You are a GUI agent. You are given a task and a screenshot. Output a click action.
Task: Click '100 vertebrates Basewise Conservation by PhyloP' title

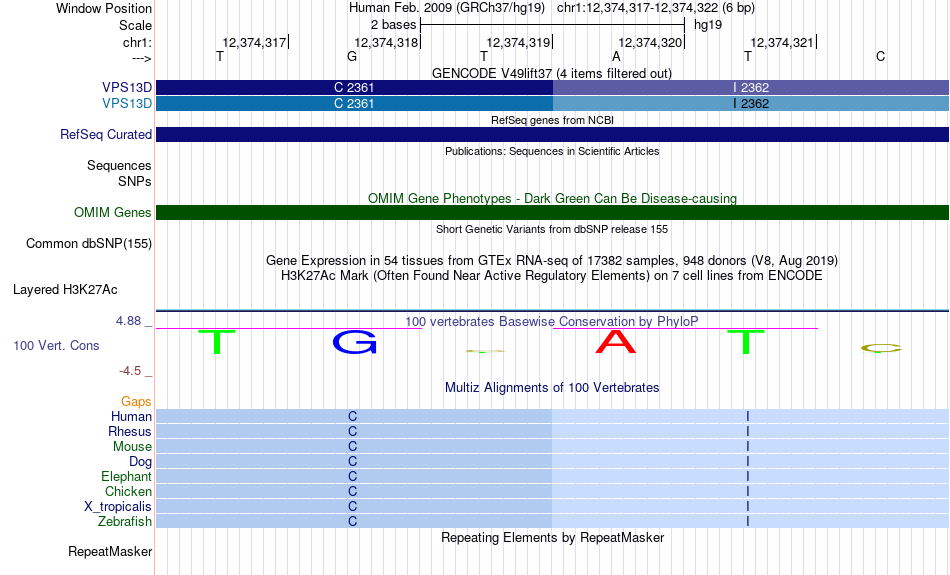(x=552, y=321)
